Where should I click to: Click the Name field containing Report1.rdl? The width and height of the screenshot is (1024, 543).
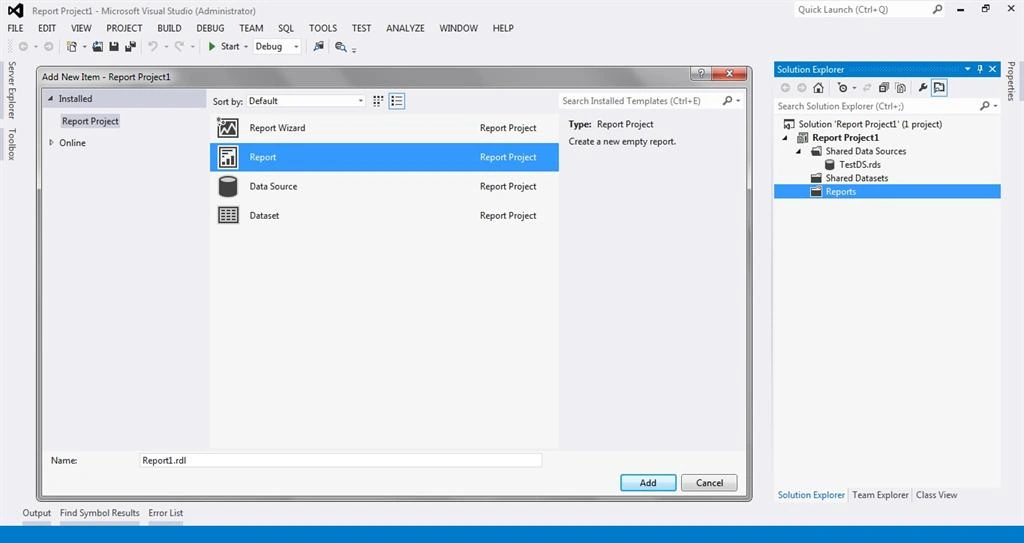coord(341,460)
